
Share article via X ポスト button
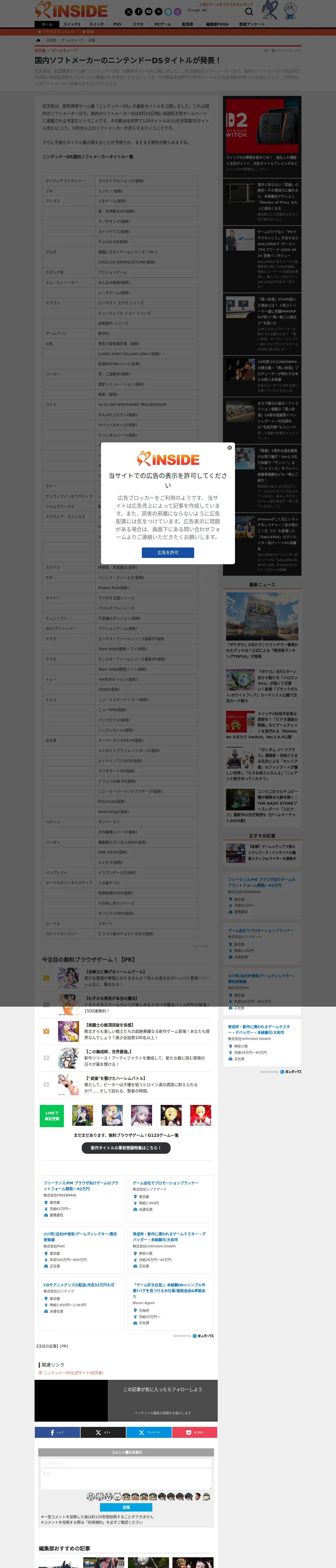[x=103, y=1432]
